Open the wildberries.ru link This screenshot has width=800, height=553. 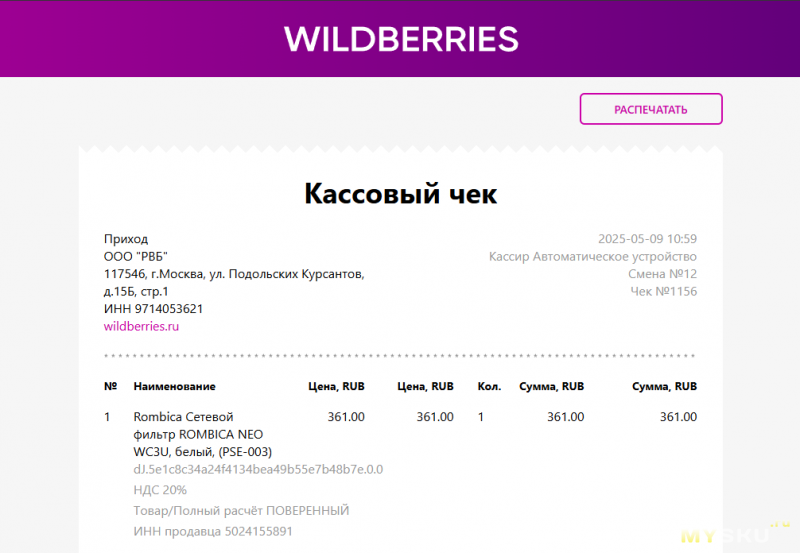tap(141, 326)
